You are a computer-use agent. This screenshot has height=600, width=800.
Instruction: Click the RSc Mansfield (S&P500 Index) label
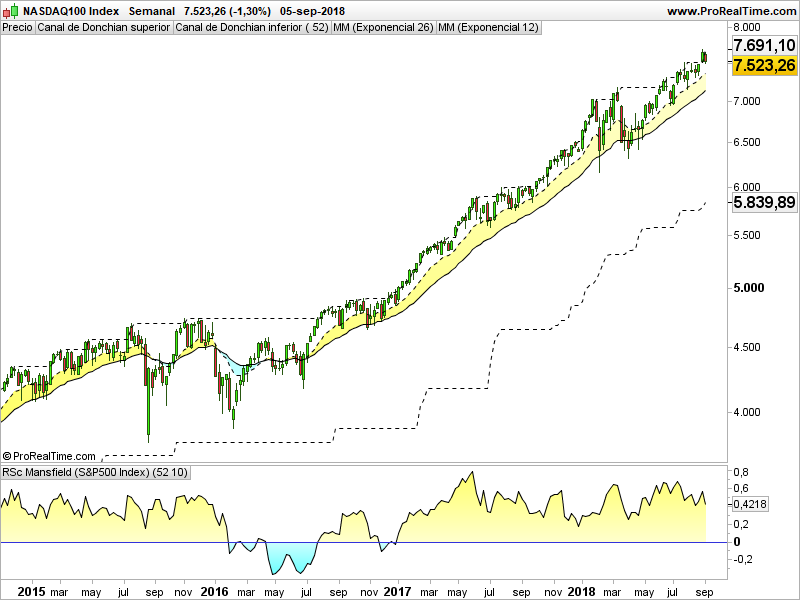[96, 472]
